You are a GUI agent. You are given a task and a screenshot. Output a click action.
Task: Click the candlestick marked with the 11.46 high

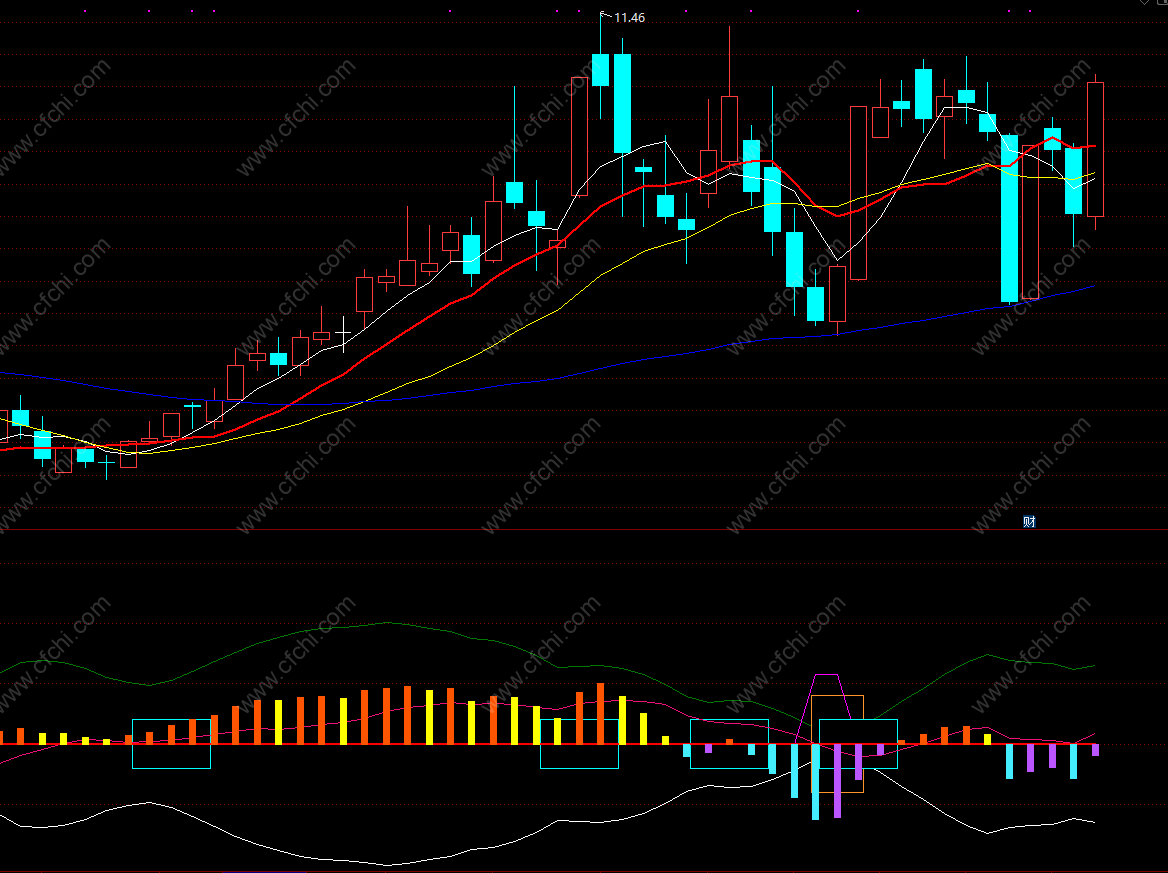pyautogui.click(x=600, y=69)
